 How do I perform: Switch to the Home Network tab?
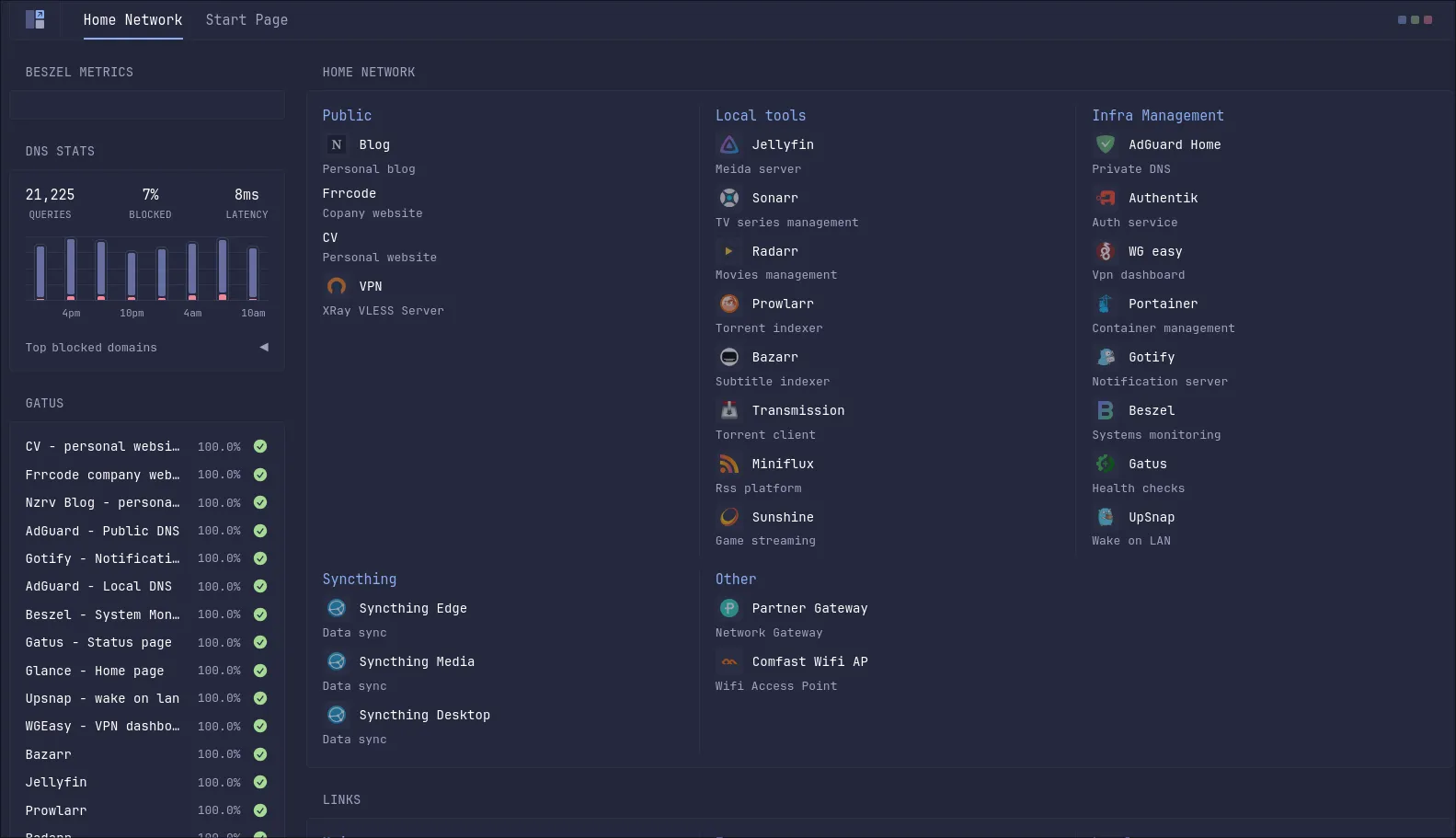click(x=132, y=20)
